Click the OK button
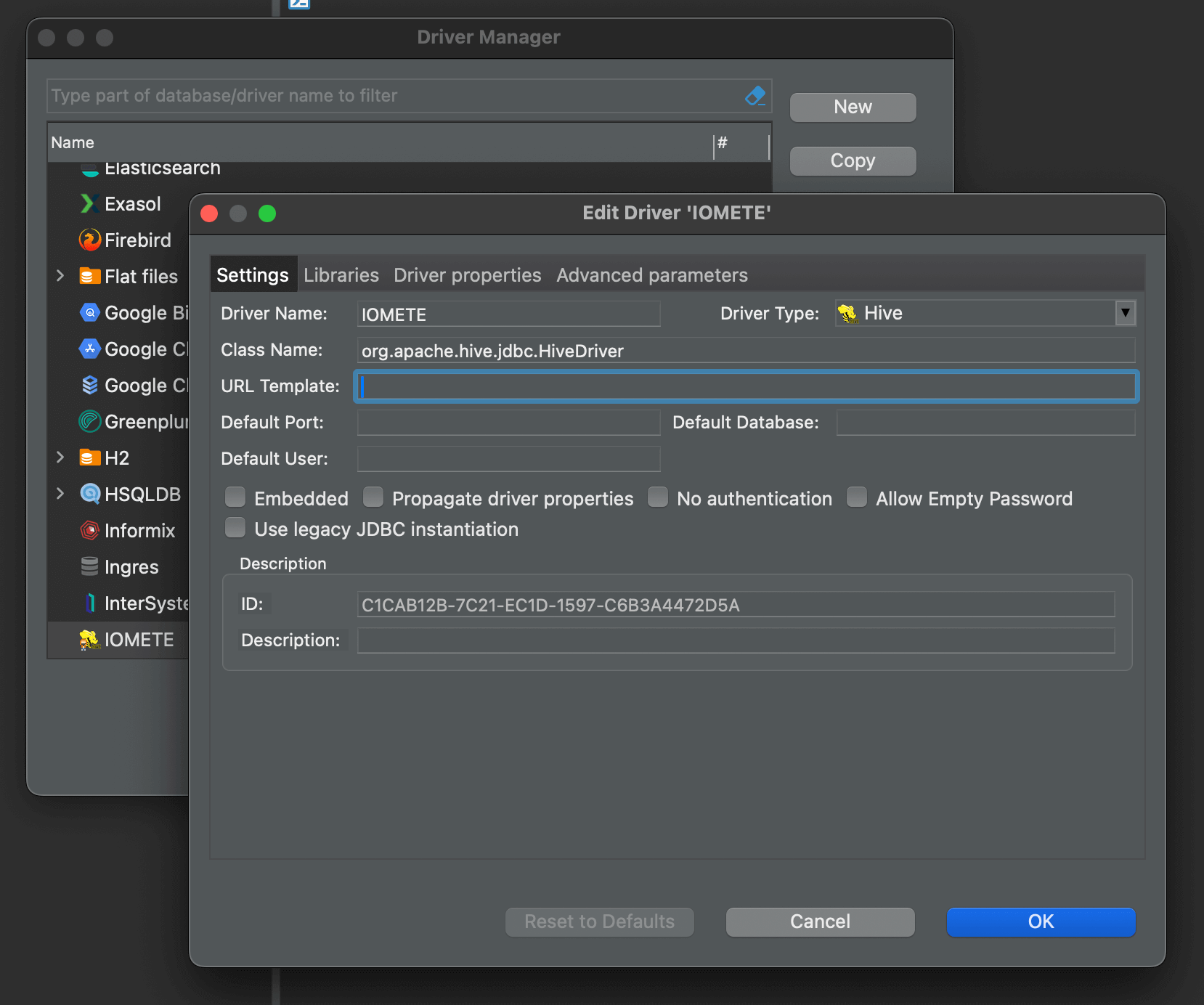This screenshot has height=1005, width=1204. (1041, 921)
